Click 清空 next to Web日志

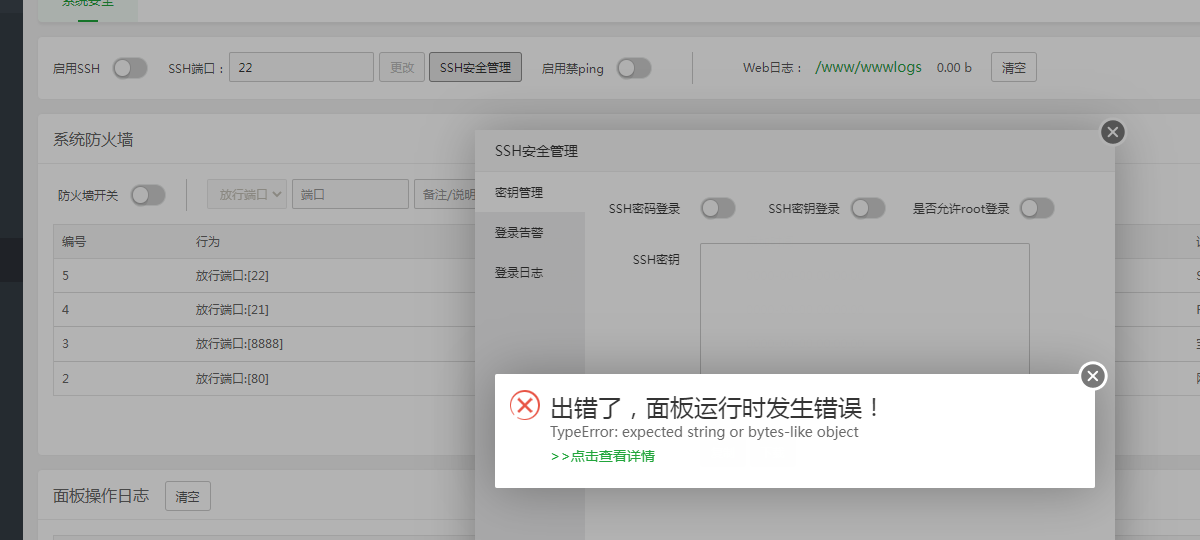click(1014, 67)
